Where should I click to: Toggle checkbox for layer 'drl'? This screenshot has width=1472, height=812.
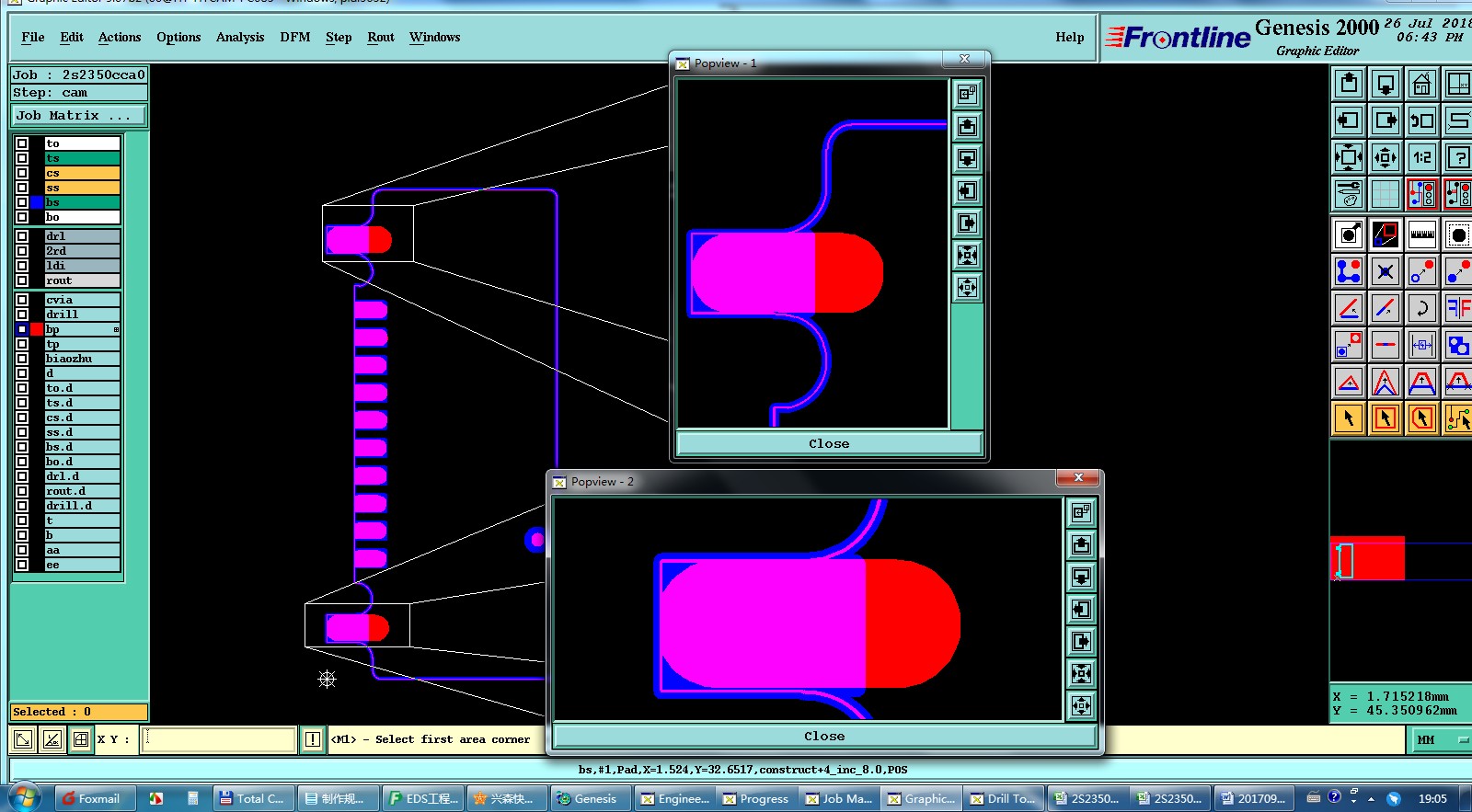22,236
